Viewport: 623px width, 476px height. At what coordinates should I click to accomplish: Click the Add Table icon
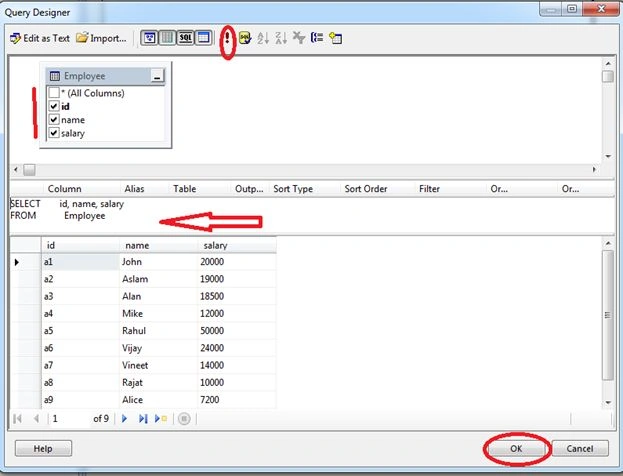tap(335, 38)
